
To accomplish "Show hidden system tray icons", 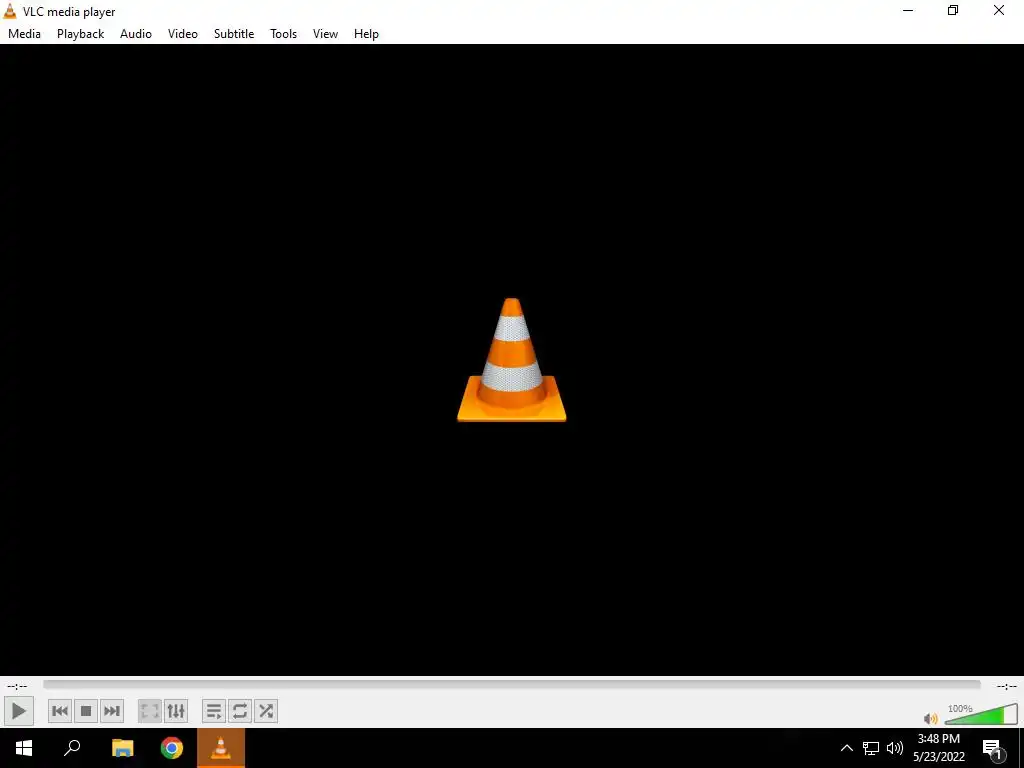I will click(x=846, y=748).
